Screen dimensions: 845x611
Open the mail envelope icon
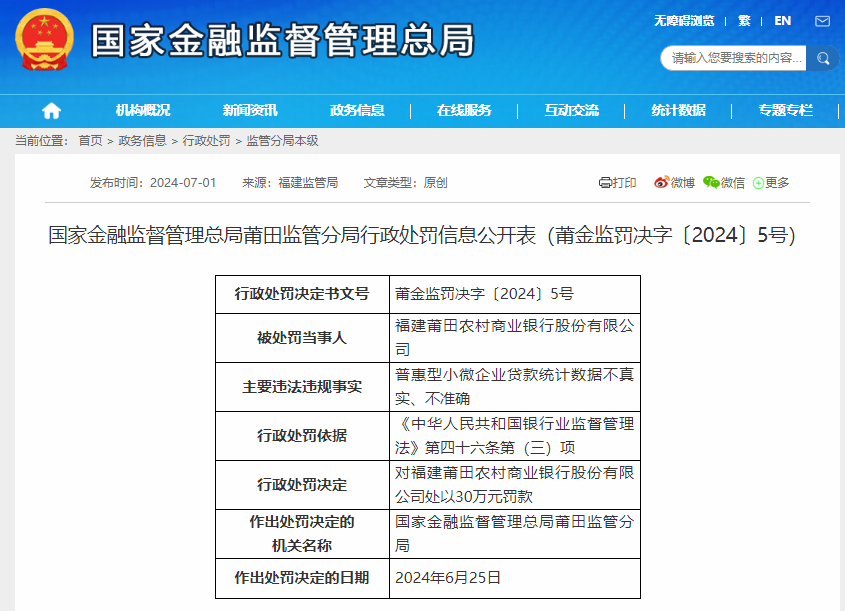click(822, 21)
